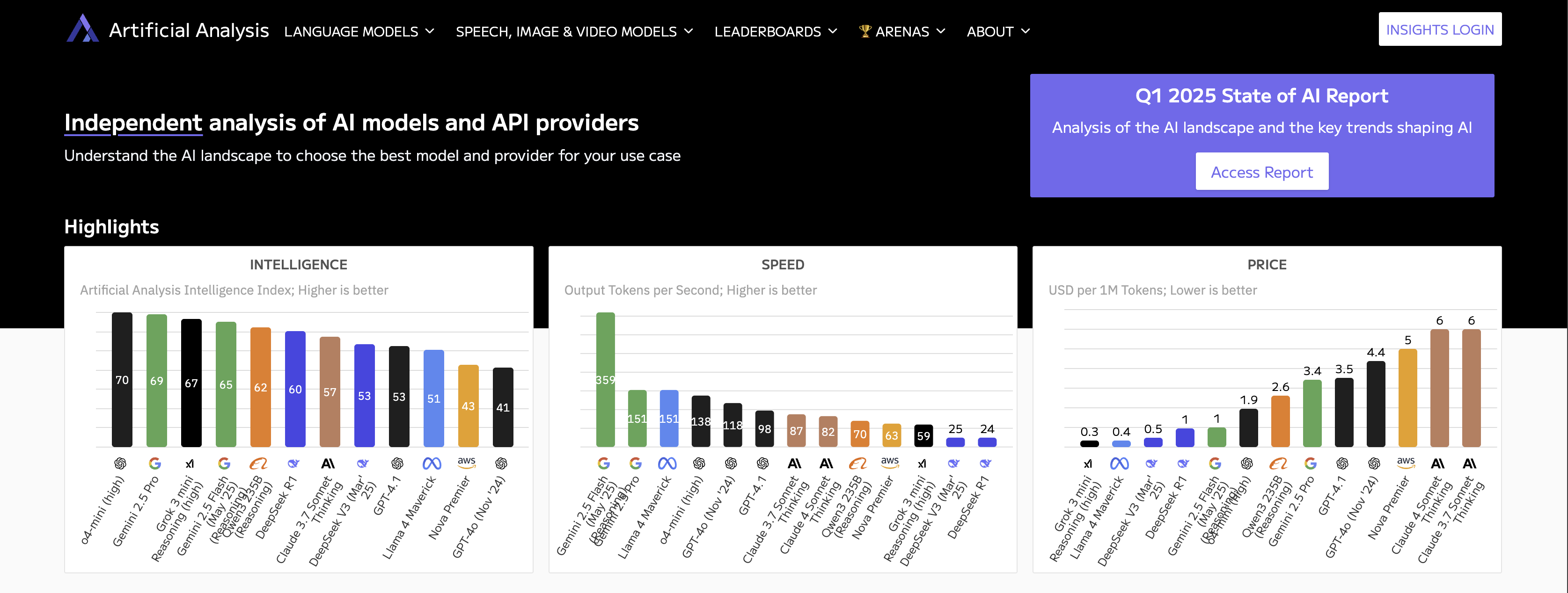Click the Insights Login button
1568x593 pixels.
(1440, 29)
